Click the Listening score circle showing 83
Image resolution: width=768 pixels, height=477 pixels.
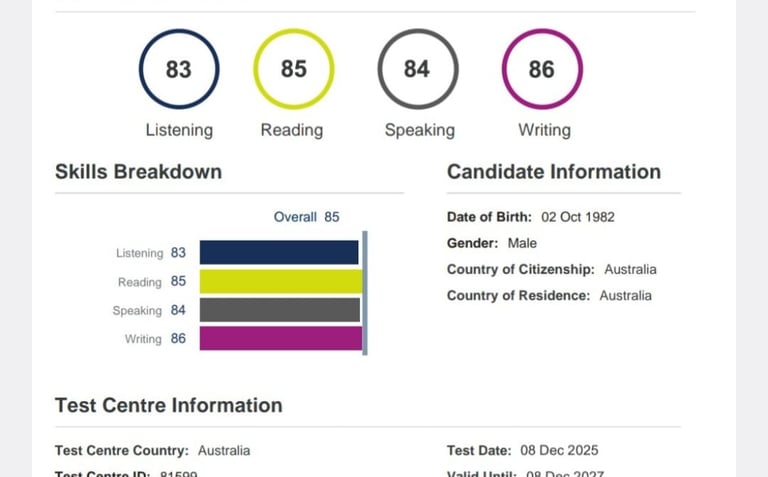pyautogui.click(x=179, y=69)
